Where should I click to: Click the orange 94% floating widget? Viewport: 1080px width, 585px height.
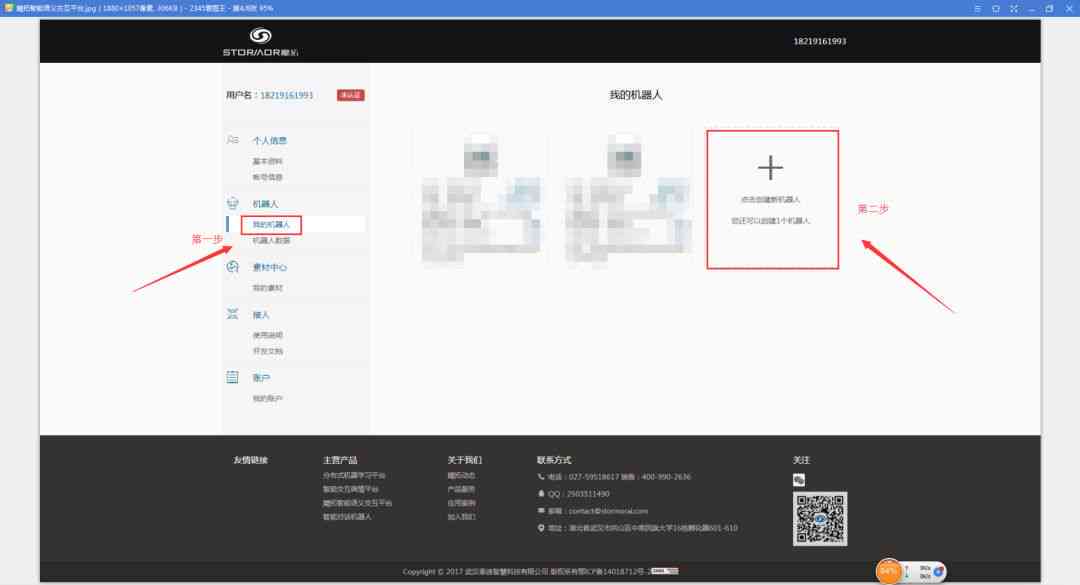(x=889, y=571)
